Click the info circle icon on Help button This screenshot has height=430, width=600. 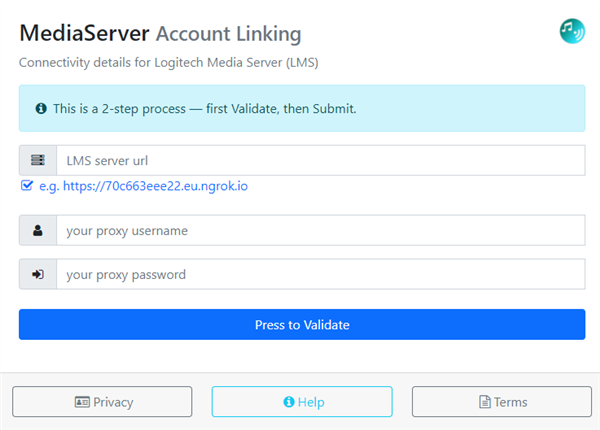tap(289, 402)
